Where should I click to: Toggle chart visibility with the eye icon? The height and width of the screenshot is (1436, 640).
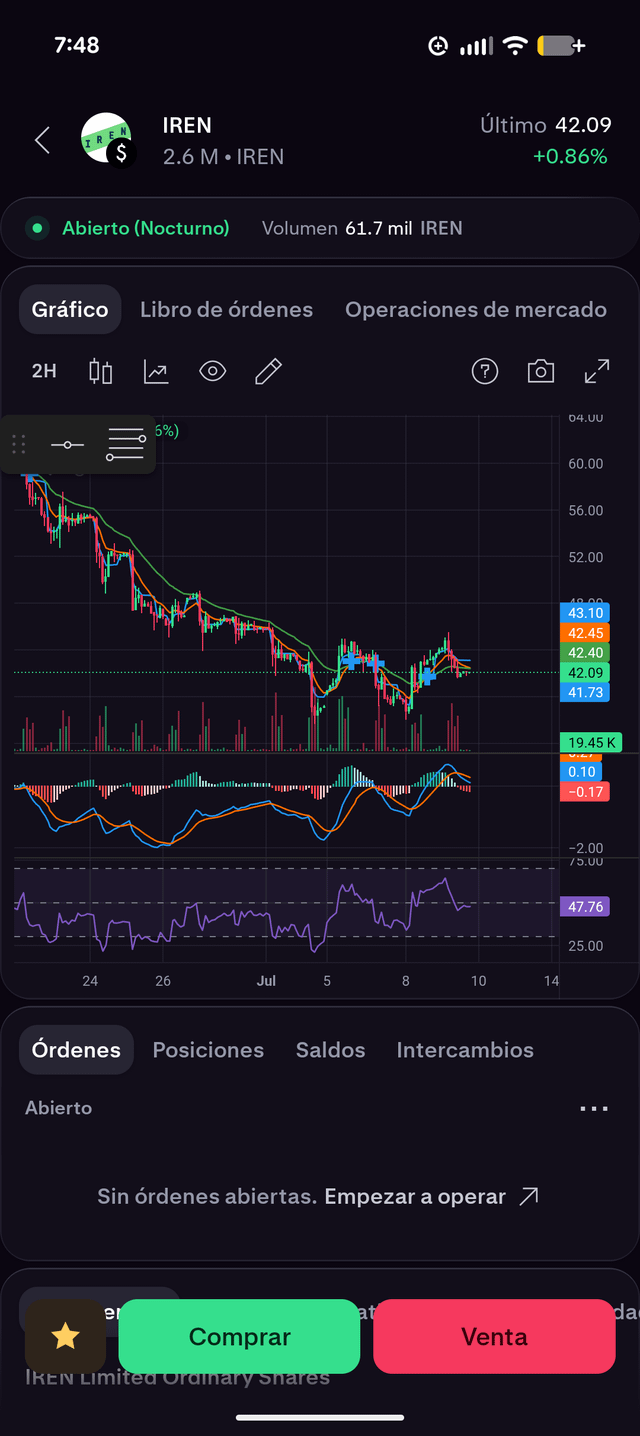click(x=212, y=372)
